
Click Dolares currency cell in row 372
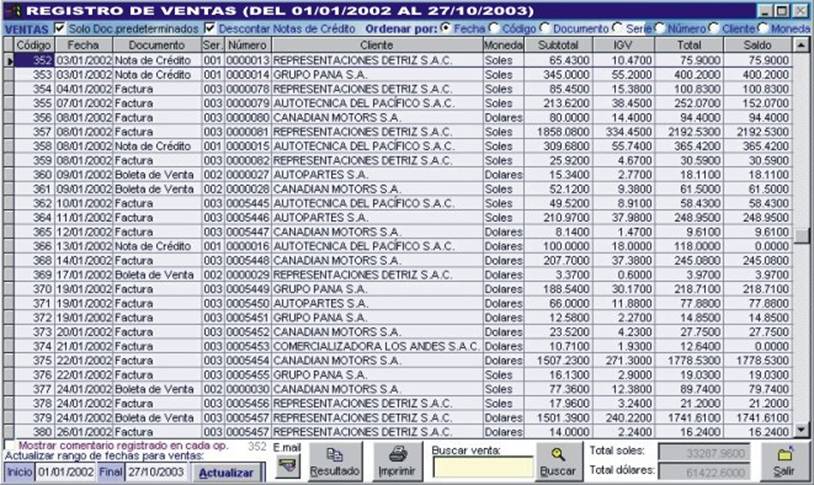point(504,317)
